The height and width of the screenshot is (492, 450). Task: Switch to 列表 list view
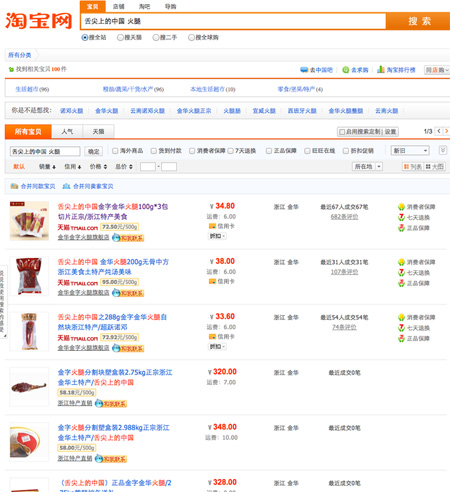413,167
